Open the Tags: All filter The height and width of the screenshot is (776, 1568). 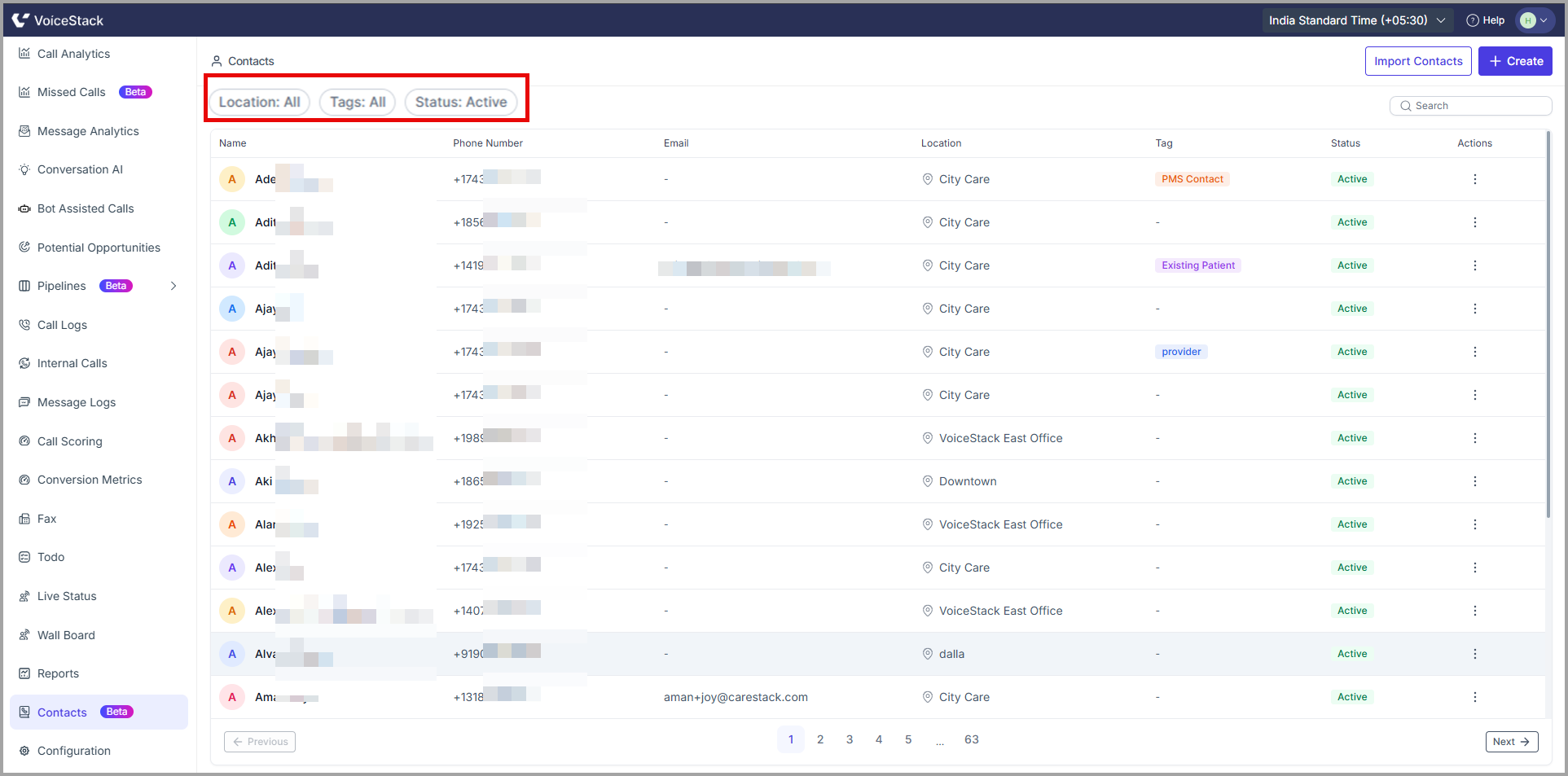tap(358, 102)
